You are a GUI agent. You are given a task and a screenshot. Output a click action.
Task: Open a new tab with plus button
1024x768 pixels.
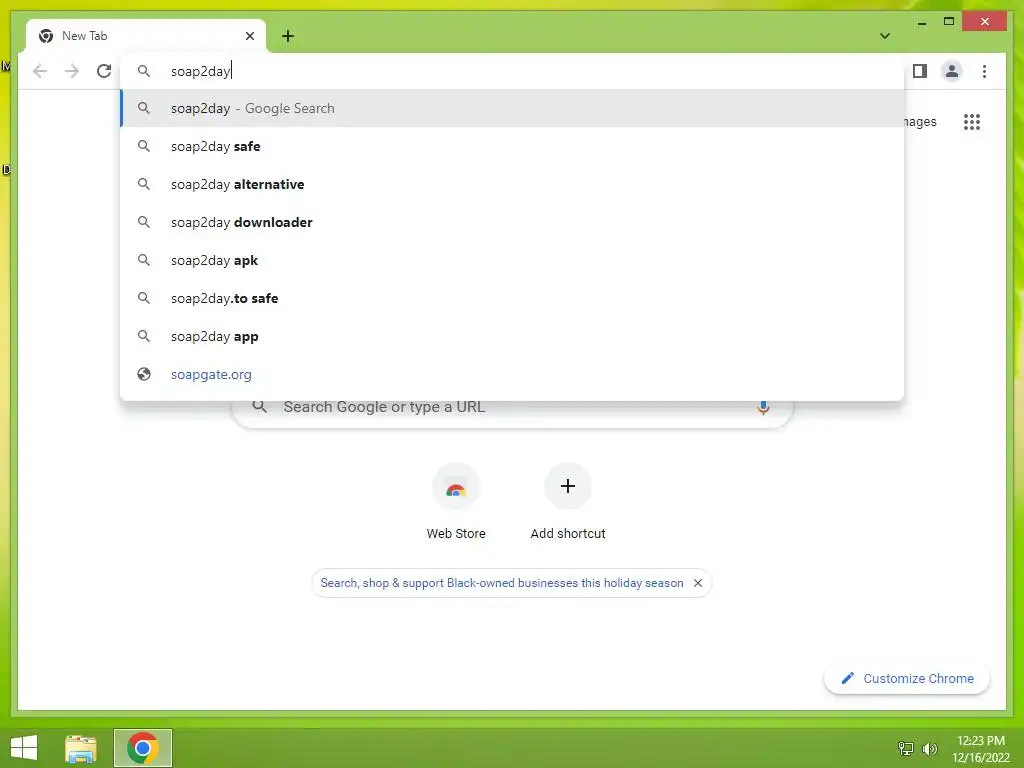coord(288,36)
